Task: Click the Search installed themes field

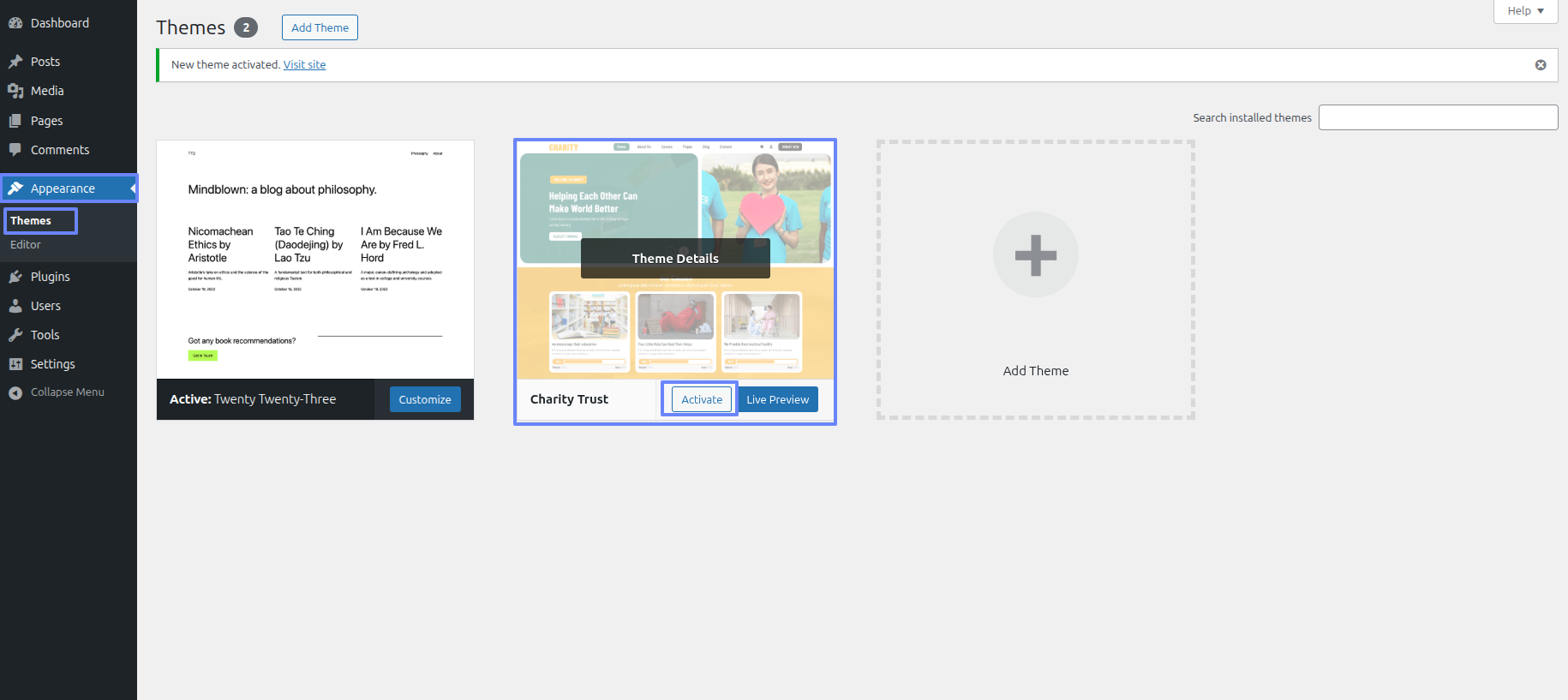Action: [1437, 117]
